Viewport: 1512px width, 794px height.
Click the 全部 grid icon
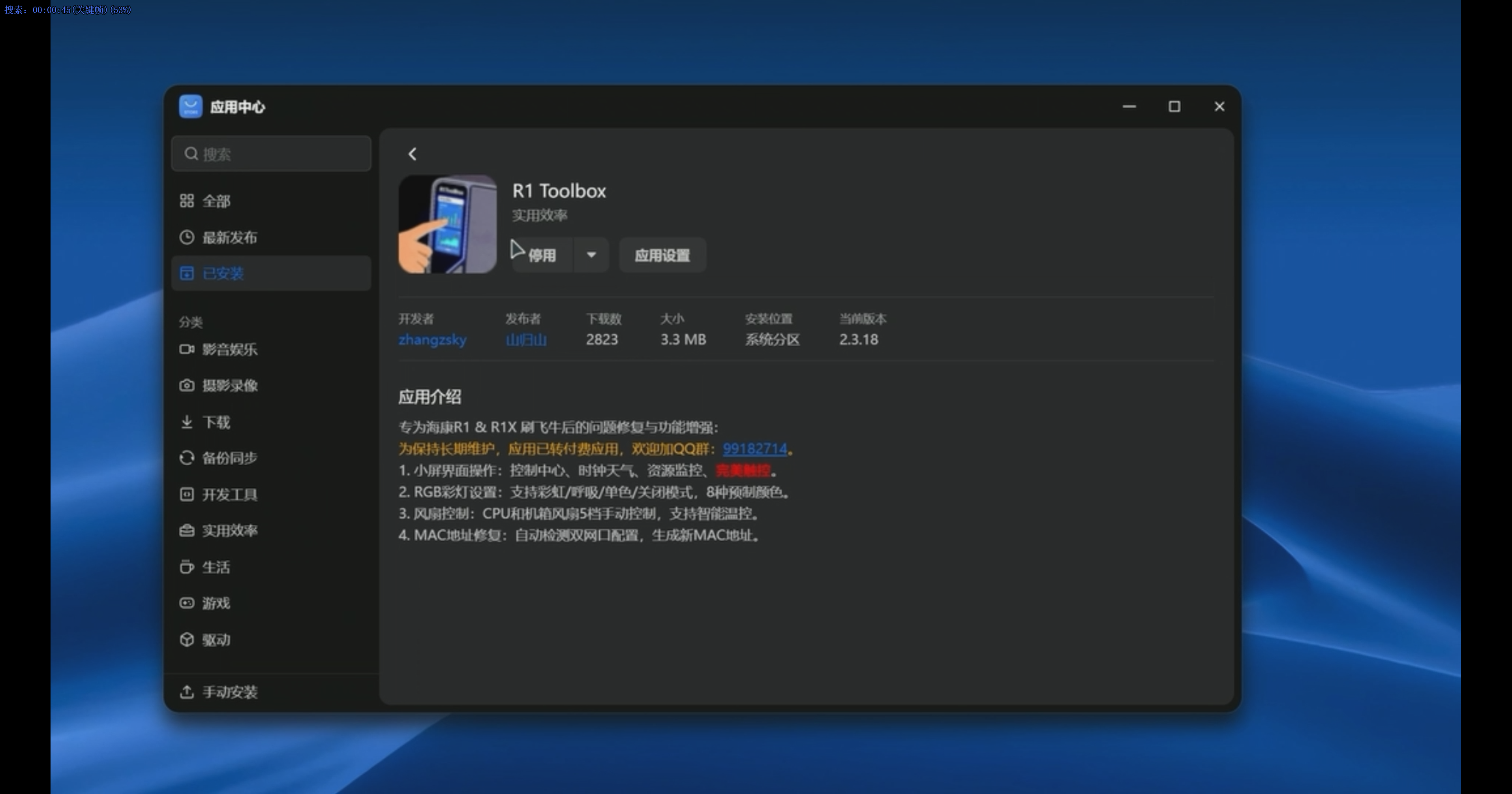pyautogui.click(x=187, y=201)
